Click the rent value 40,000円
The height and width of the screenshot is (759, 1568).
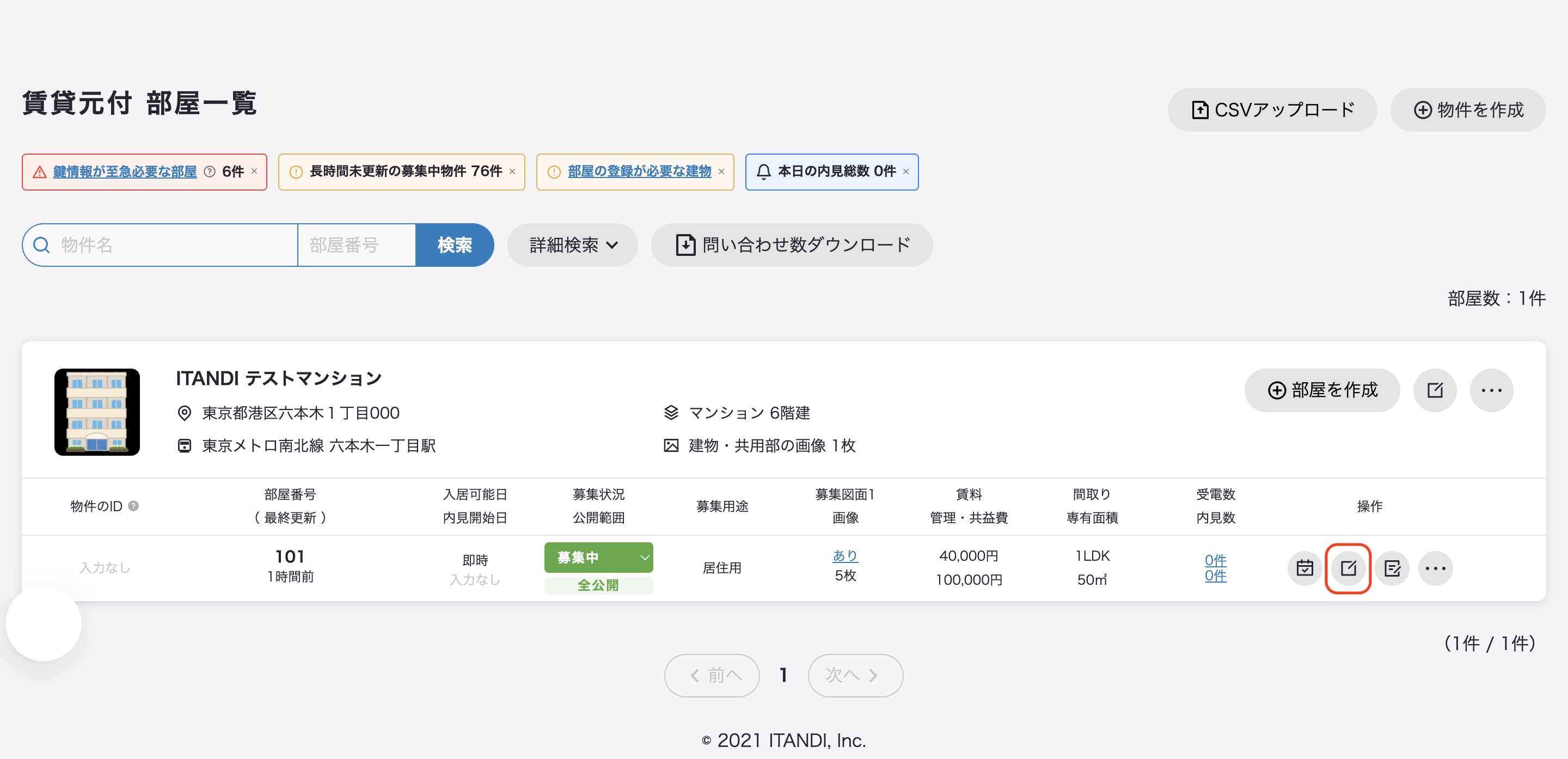pos(969,556)
